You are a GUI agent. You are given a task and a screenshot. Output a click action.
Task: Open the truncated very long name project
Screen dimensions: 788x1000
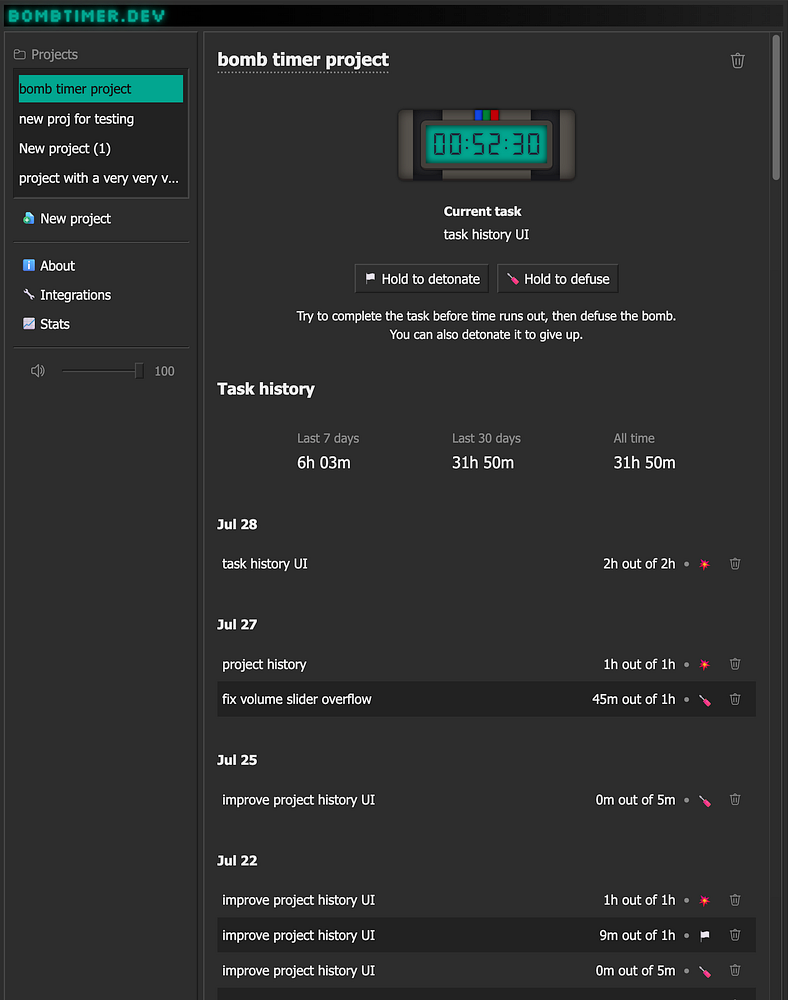tap(99, 178)
